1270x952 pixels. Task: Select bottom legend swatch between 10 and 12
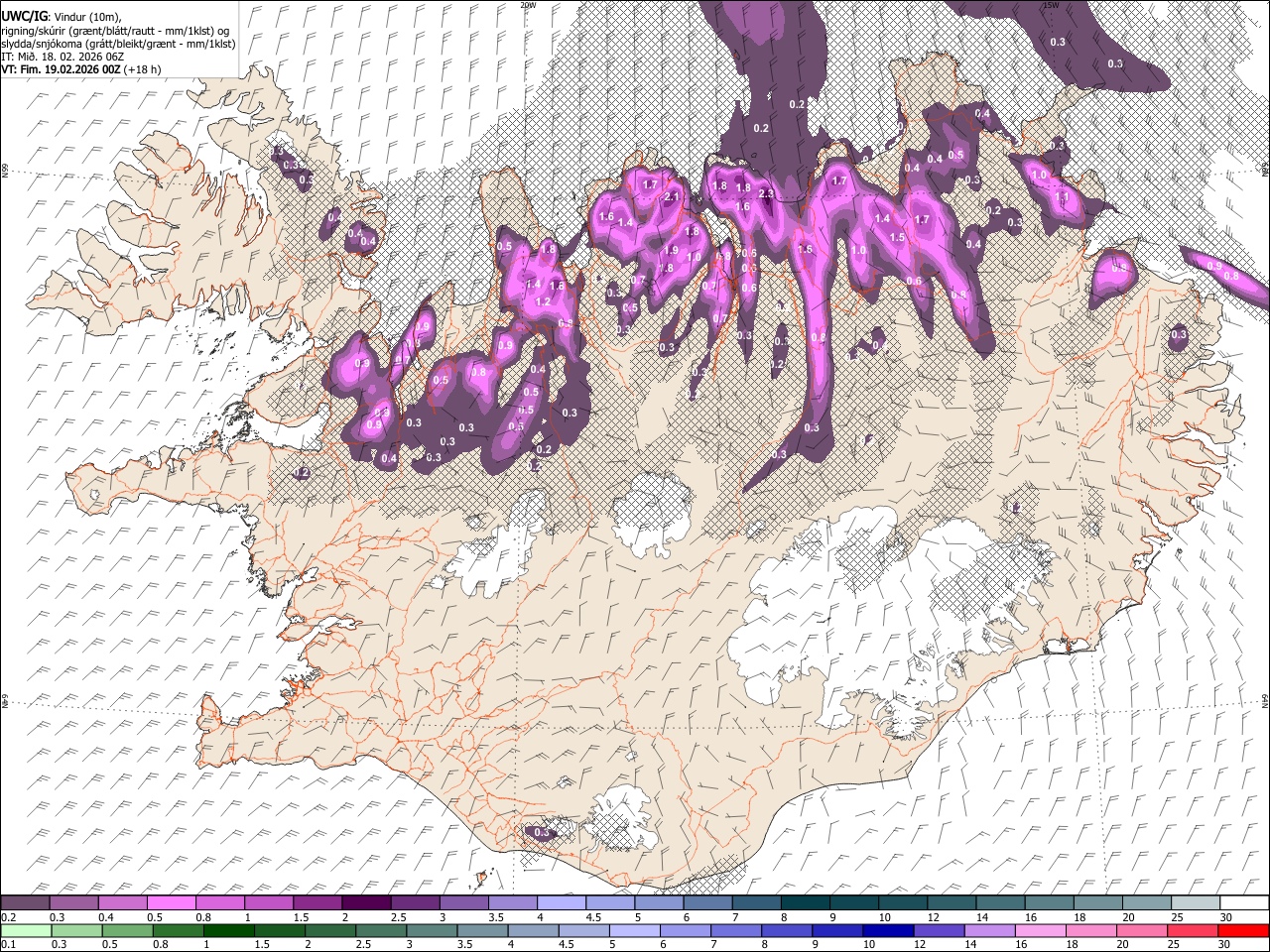(x=889, y=930)
